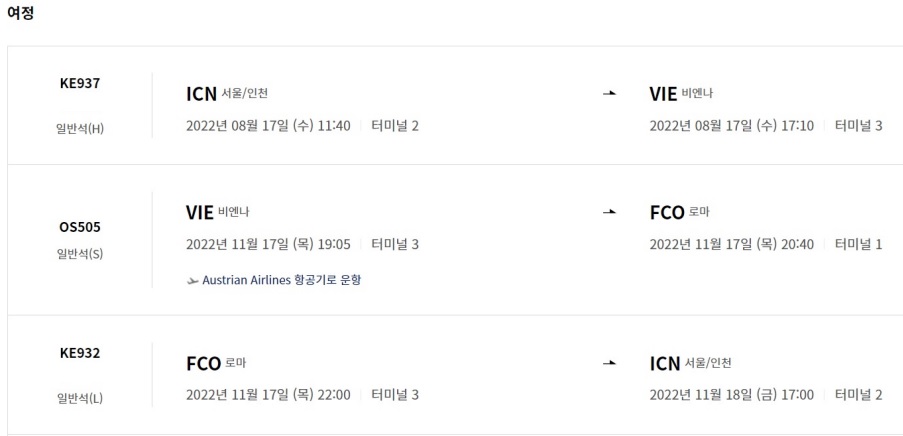Click the 일반석(H) cabin class label
This screenshot has height=436, width=903.
[80, 128]
